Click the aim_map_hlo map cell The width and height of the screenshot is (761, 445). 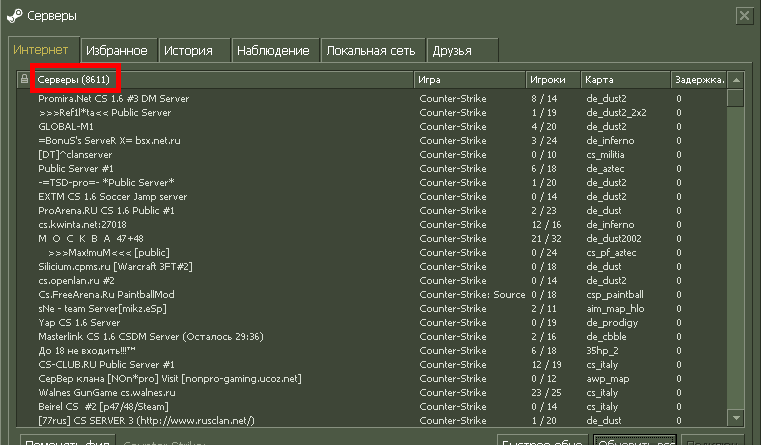pos(615,309)
